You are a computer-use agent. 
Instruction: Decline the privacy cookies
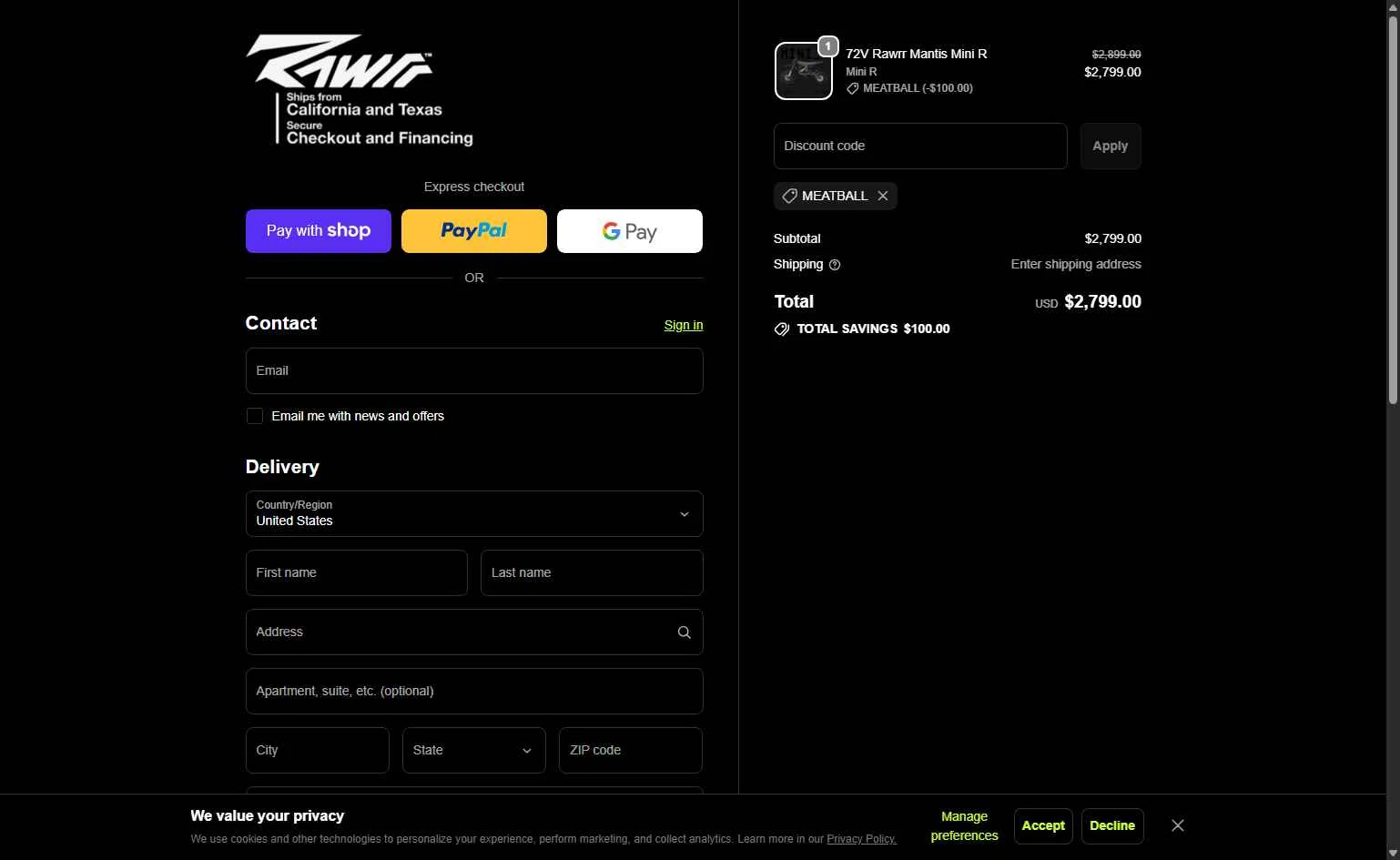1112,825
